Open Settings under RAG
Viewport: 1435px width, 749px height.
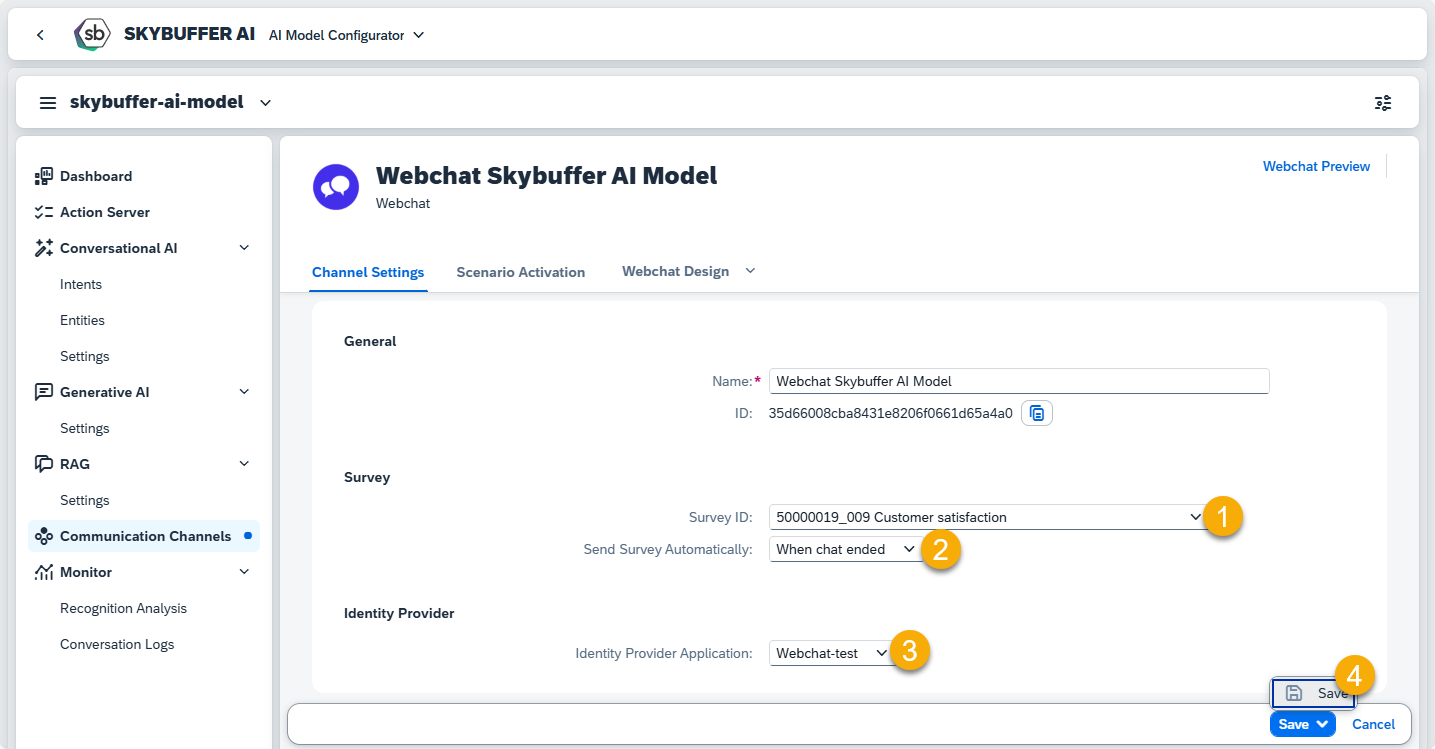pos(85,500)
